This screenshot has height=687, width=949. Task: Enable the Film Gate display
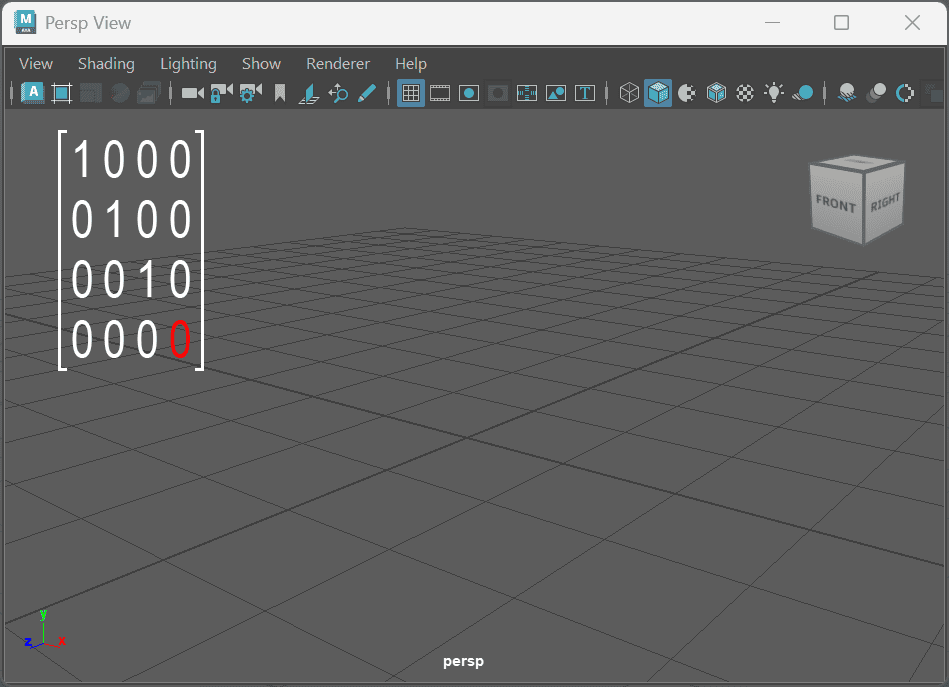pyautogui.click(x=440, y=93)
